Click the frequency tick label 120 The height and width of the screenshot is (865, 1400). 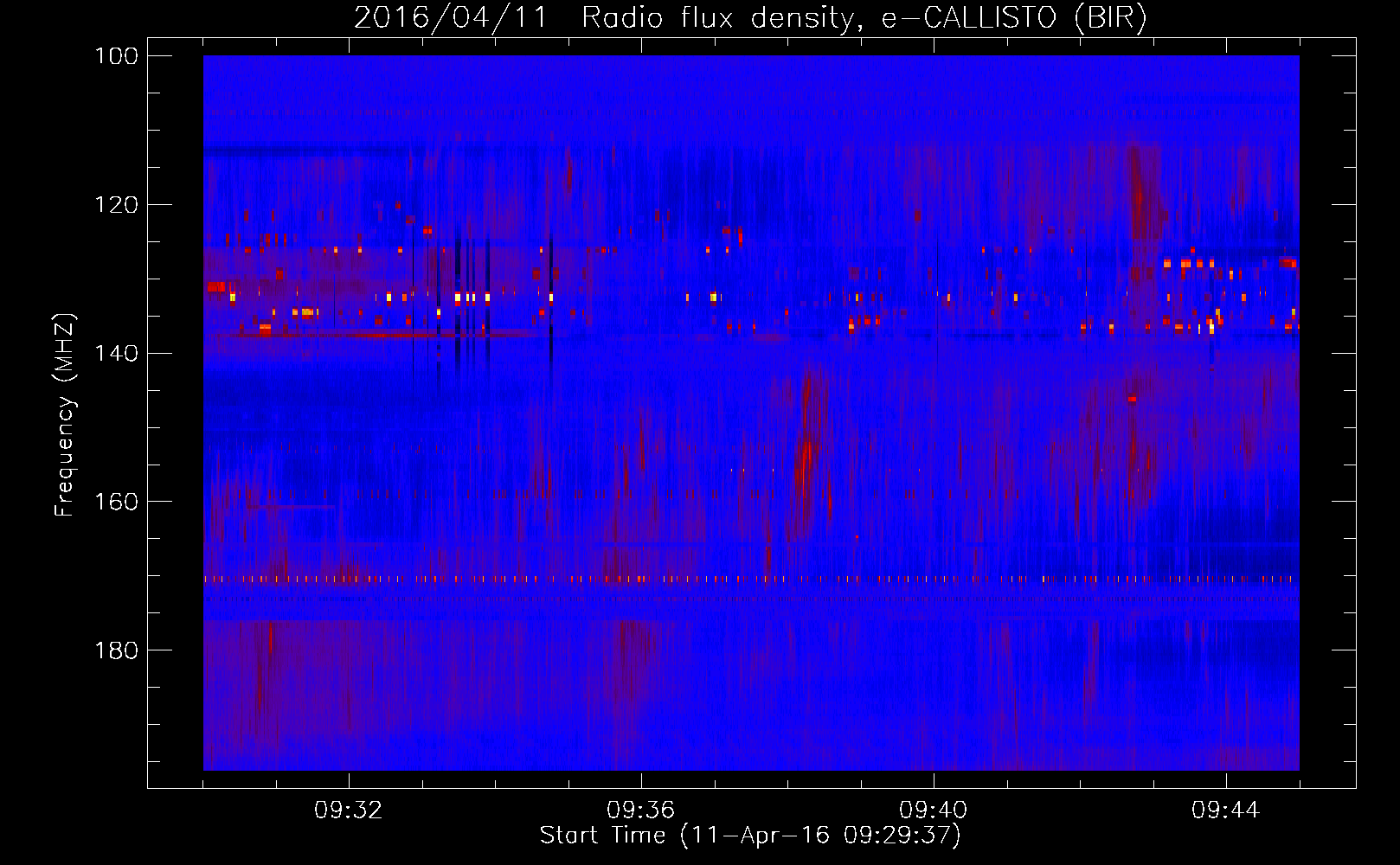117,205
